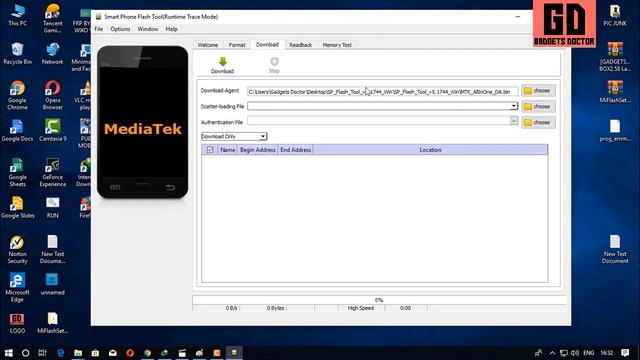The image size is (640, 360).
Task: Select the unnamed desktop icon
Action: tap(53, 284)
